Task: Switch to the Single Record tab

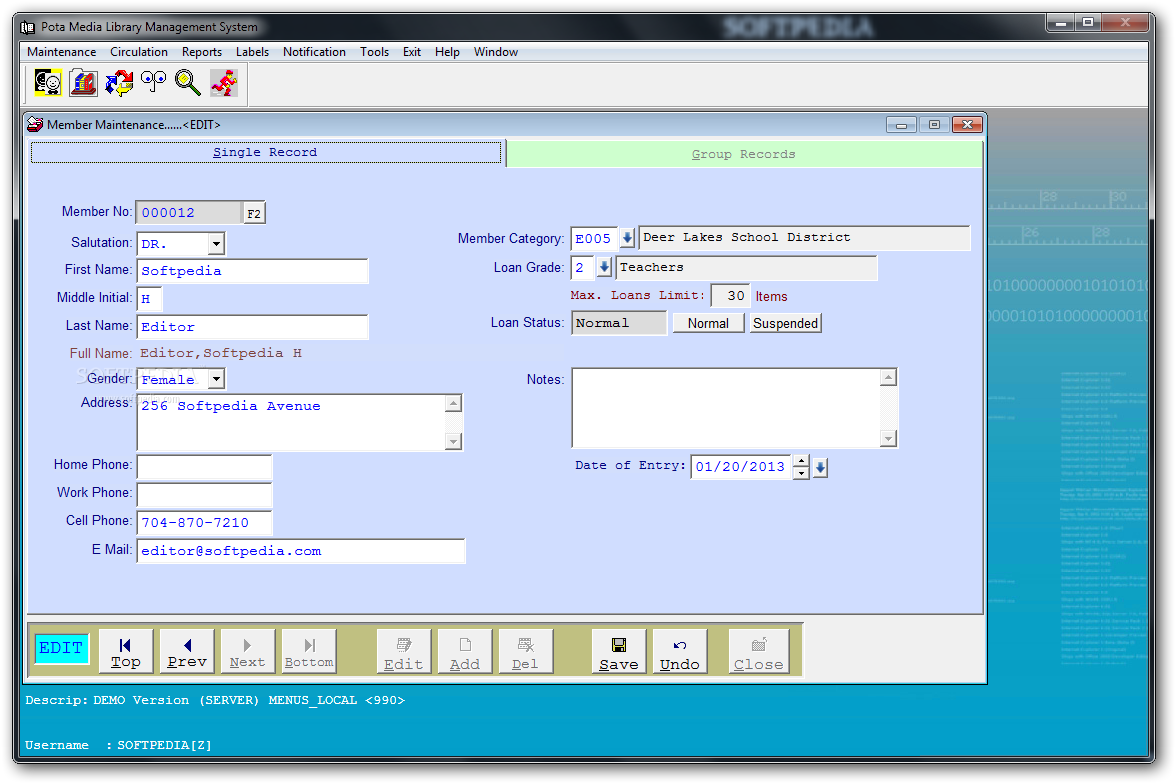Action: pos(266,152)
